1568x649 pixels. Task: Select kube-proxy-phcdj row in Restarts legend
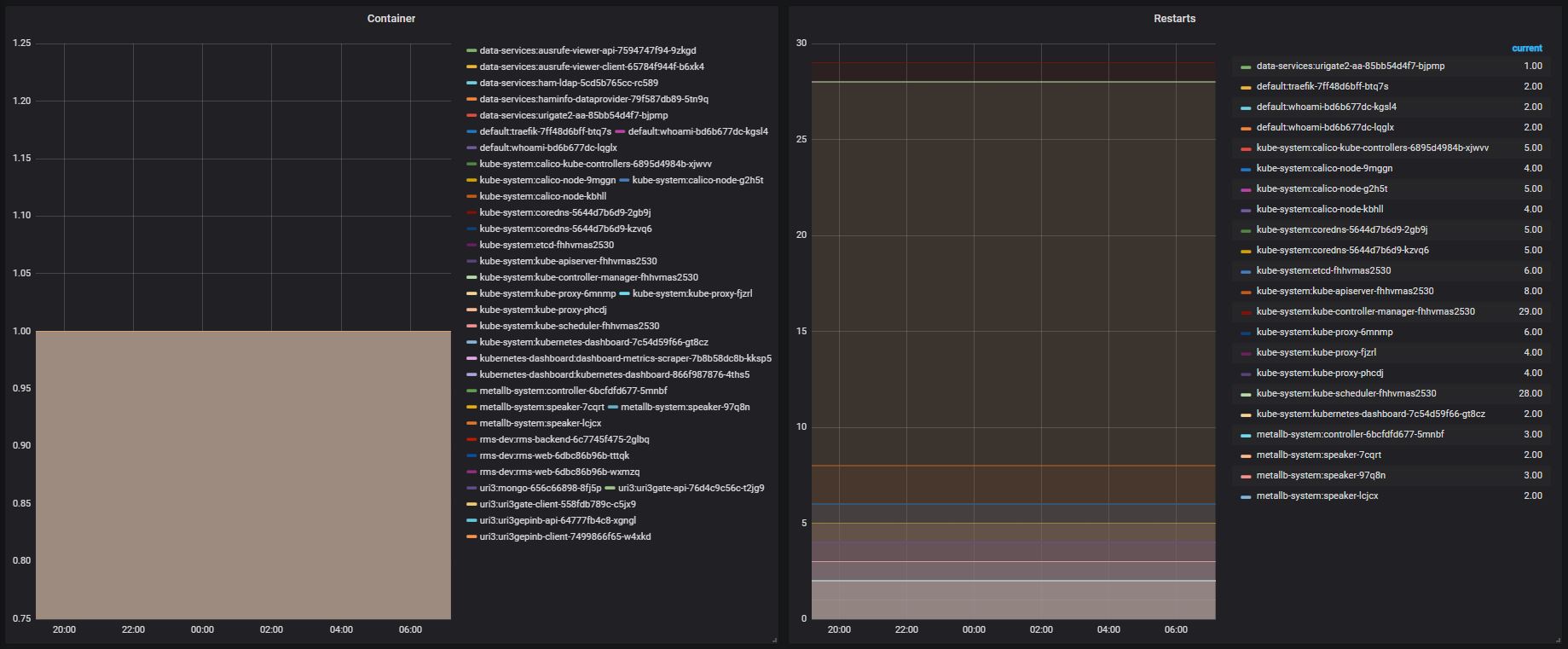[x=1392, y=374]
